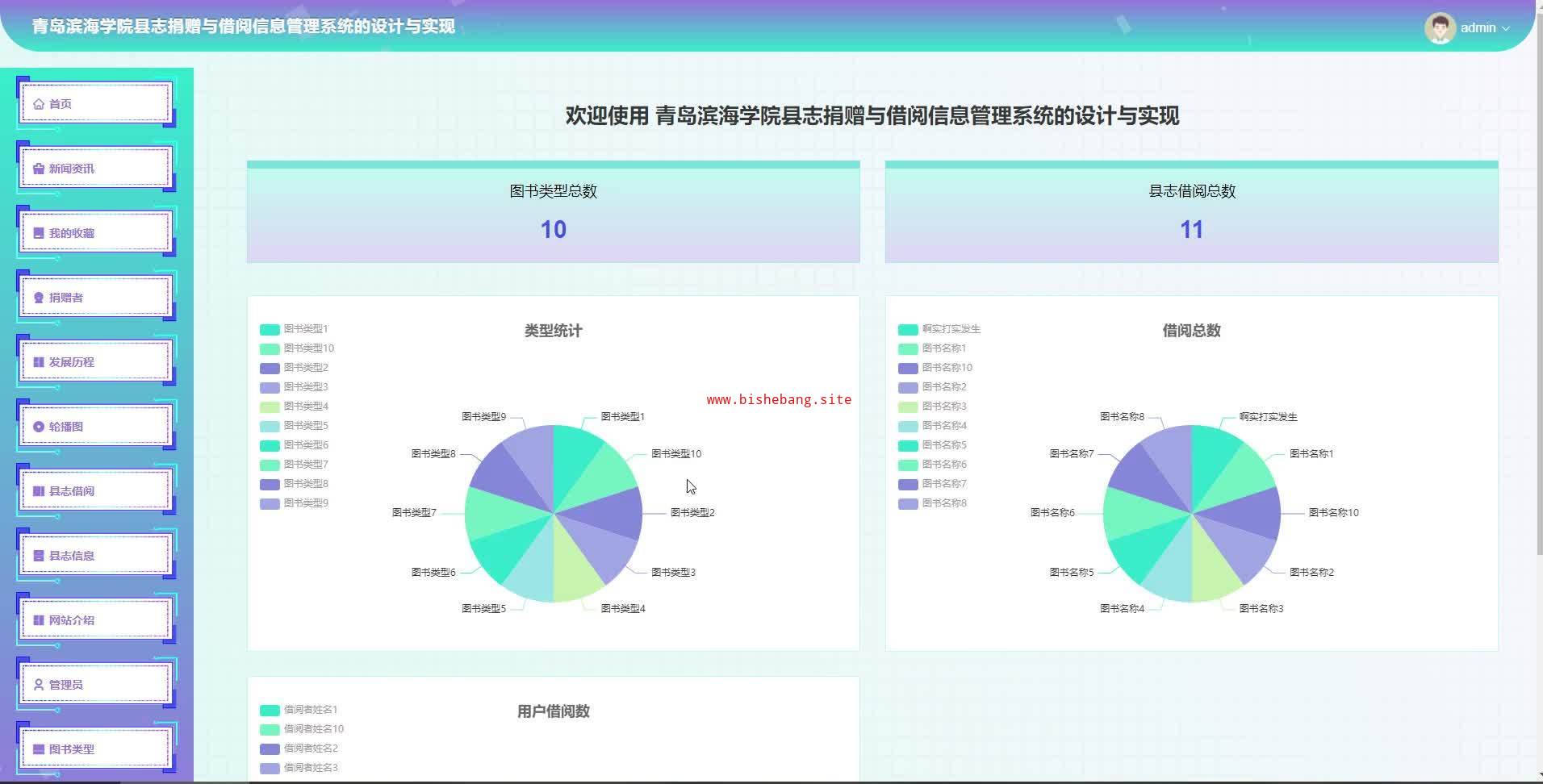Click the page's vertical scrollbar
1543x784 pixels.
(1539, 282)
